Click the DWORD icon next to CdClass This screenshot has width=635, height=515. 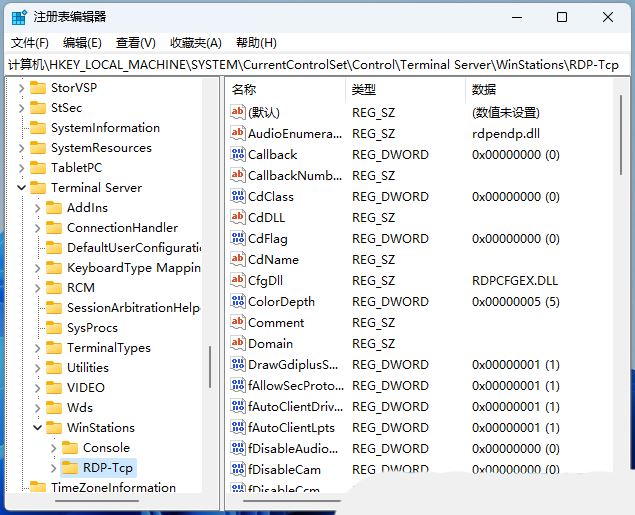pyautogui.click(x=238, y=196)
